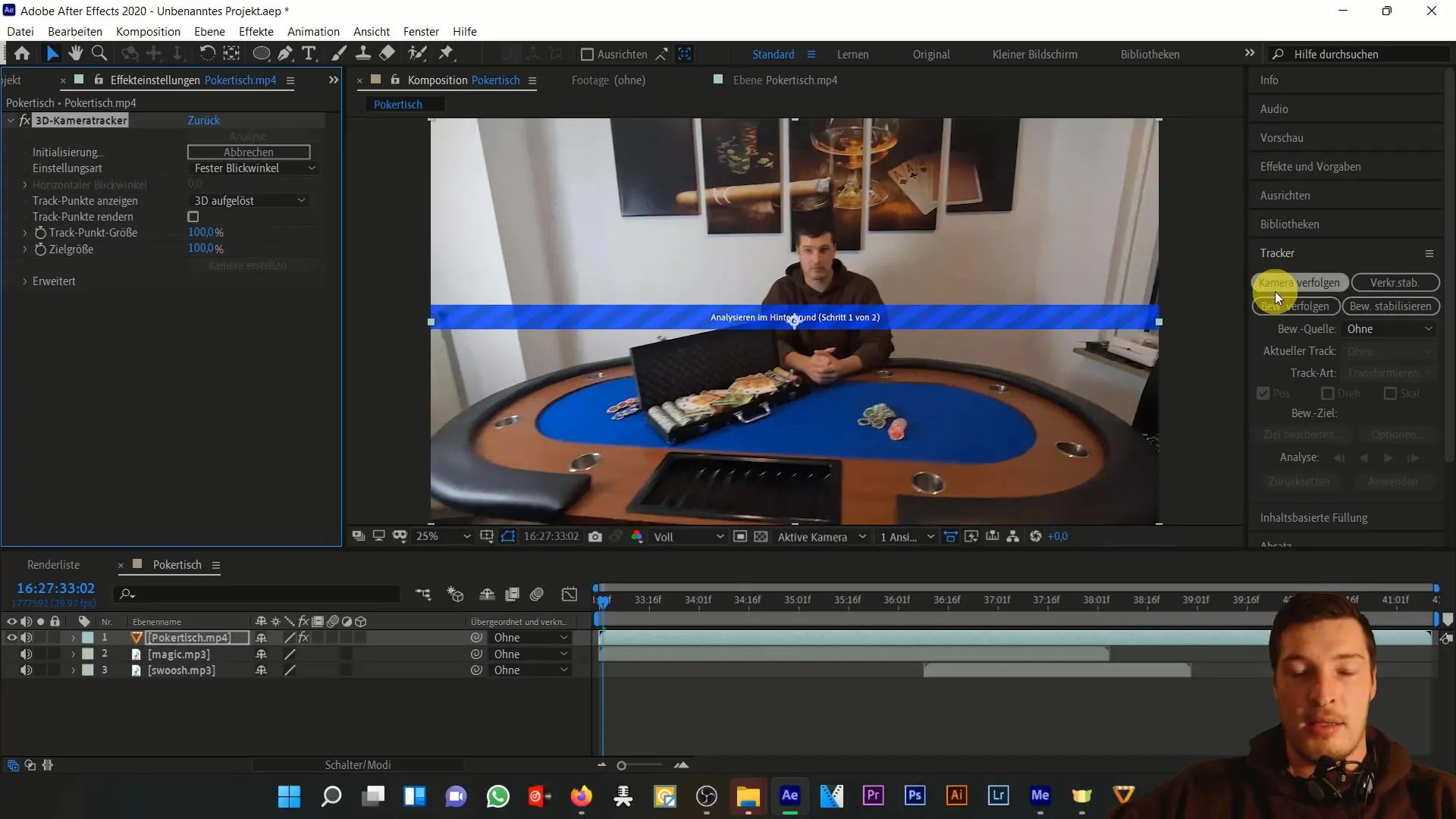Viewport: 1456px width, 819px height.
Task: Click Zurück link for 3D-Kameratracker
Action: tap(204, 121)
